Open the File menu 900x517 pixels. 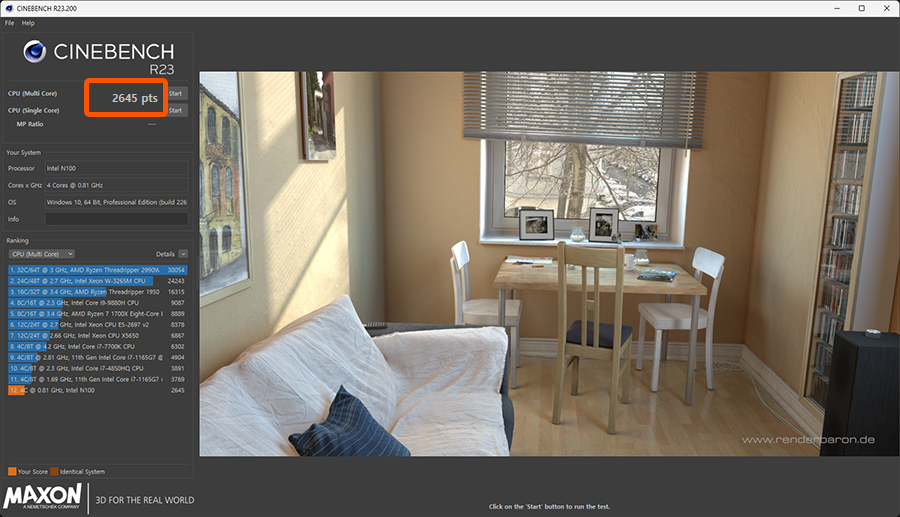pyautogui.click(x=9, y=23)
